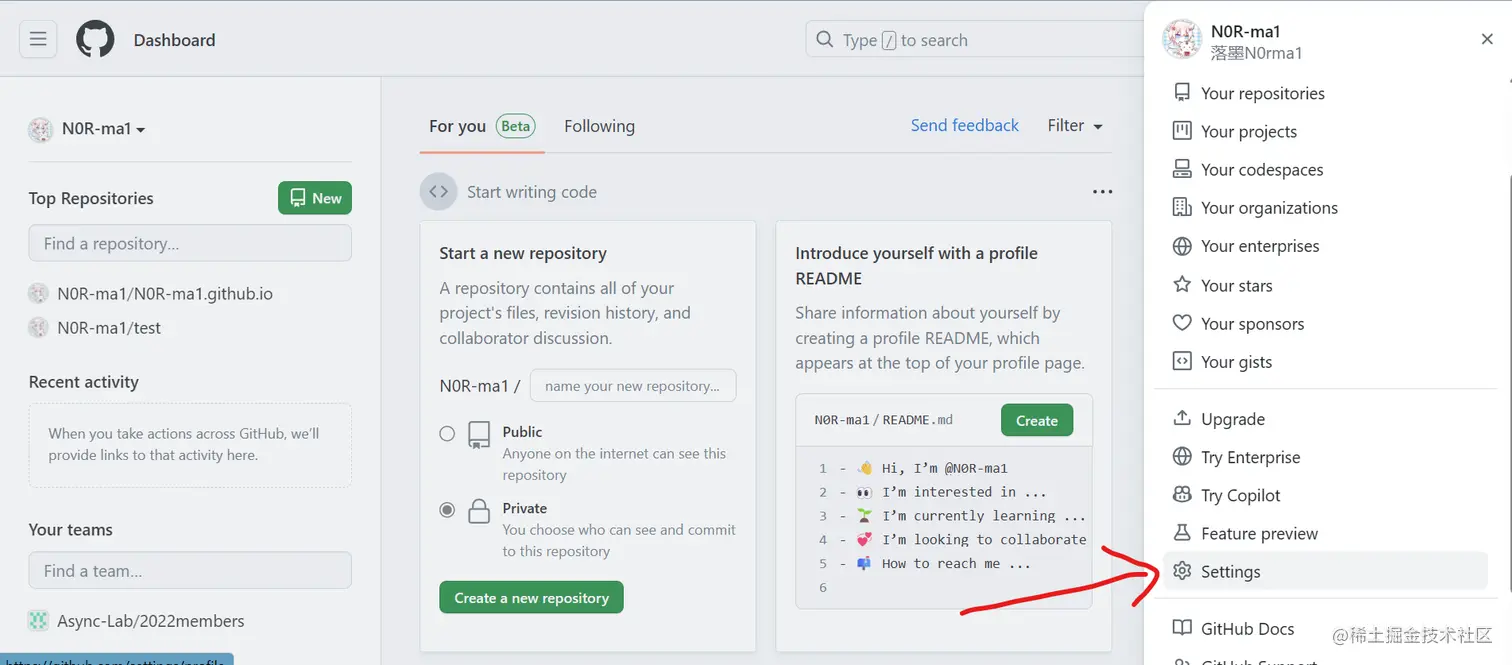Viewport: 1512px width, 665px height.
Task: Click Create button for profile README
Action: pos(1036,420)
